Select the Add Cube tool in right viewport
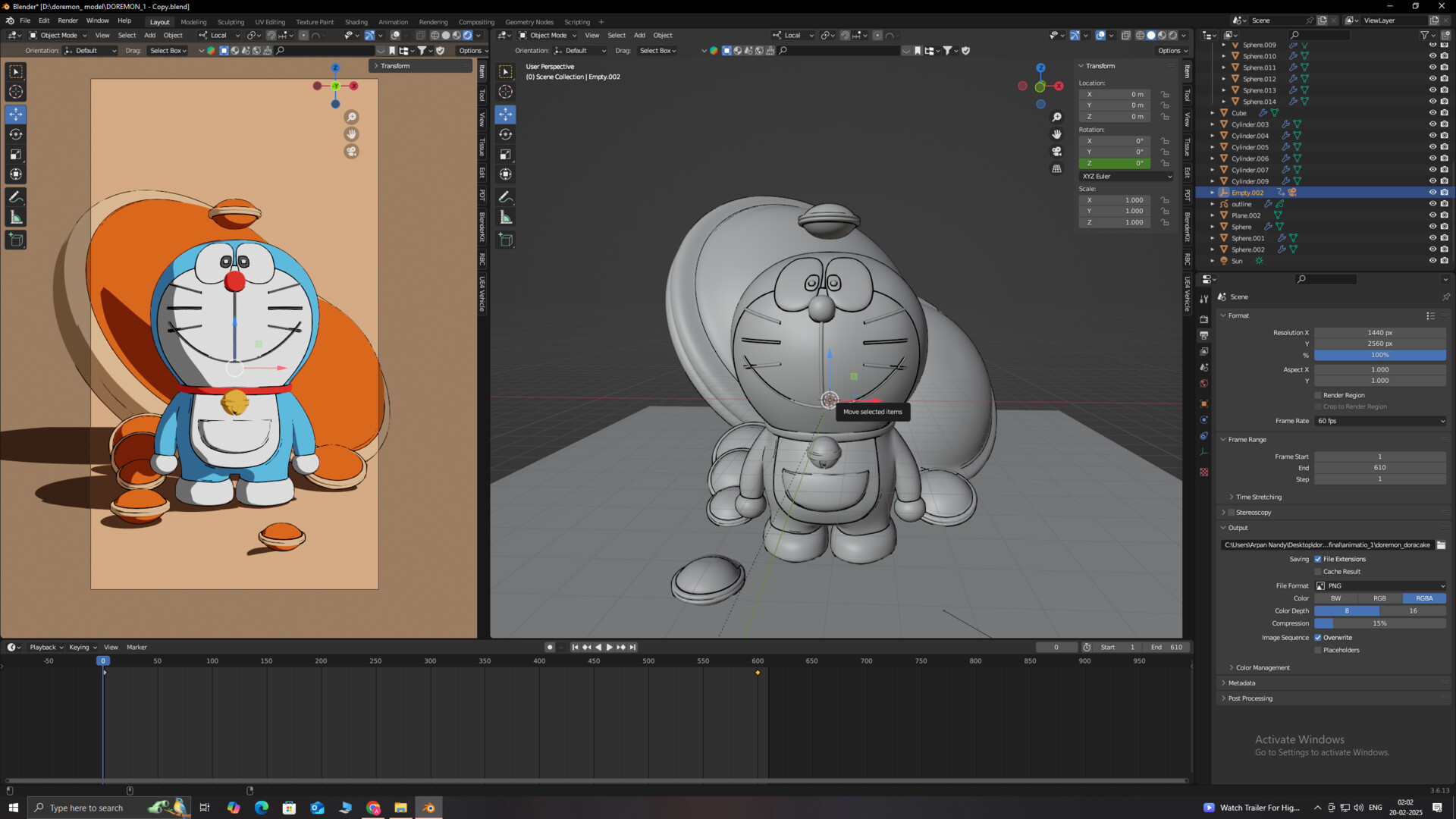The width and height of the screenshot is (1456, 819). (506, 240)
